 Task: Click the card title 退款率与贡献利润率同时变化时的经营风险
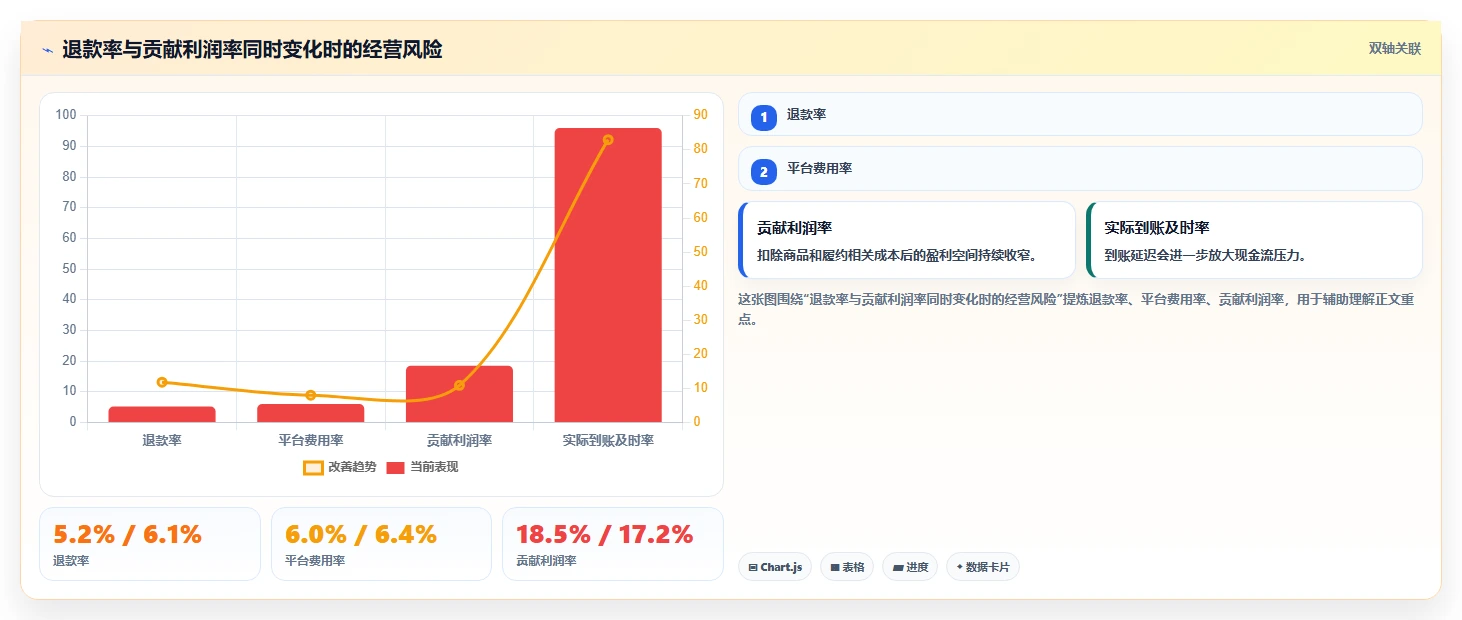(x=252, y=49)
